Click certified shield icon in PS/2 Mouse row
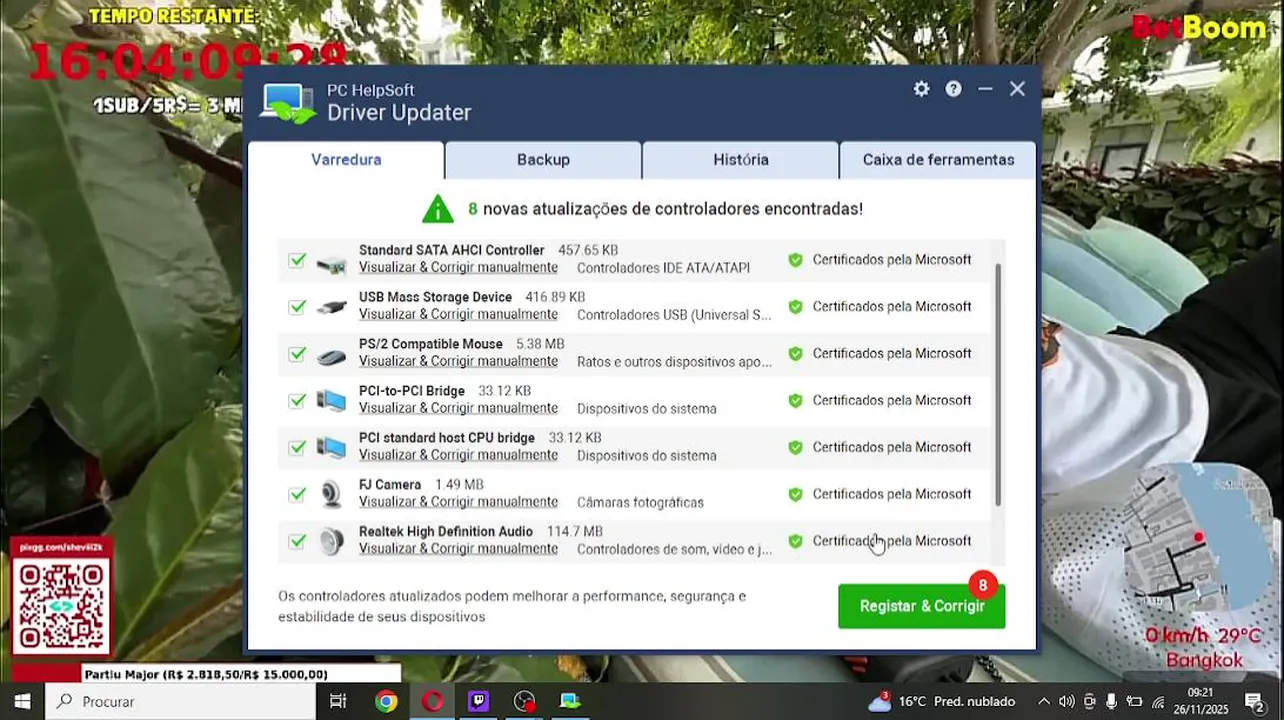Viewport: 1284px width, 720px height. coord(795,354)
